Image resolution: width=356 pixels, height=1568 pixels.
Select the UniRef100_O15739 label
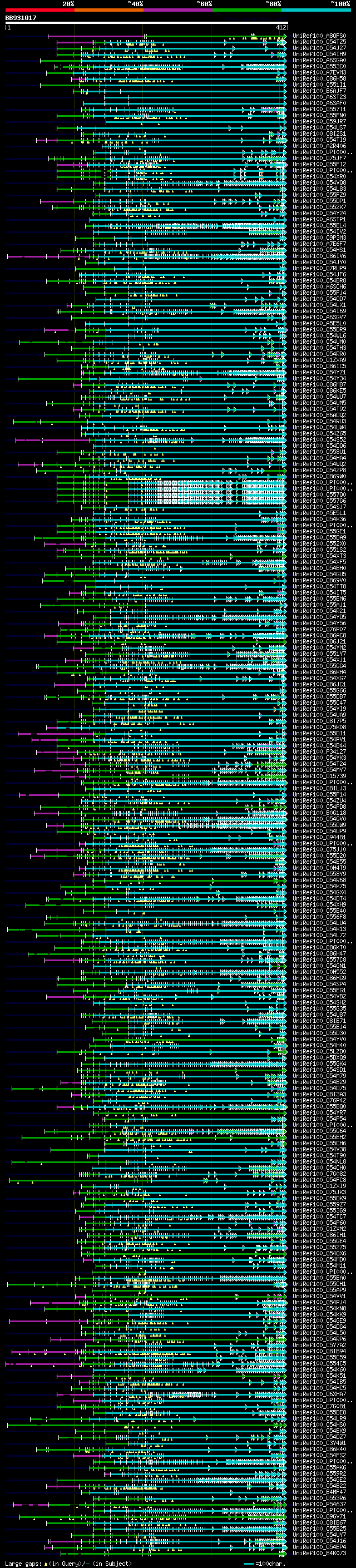click(x=319, y=775)
